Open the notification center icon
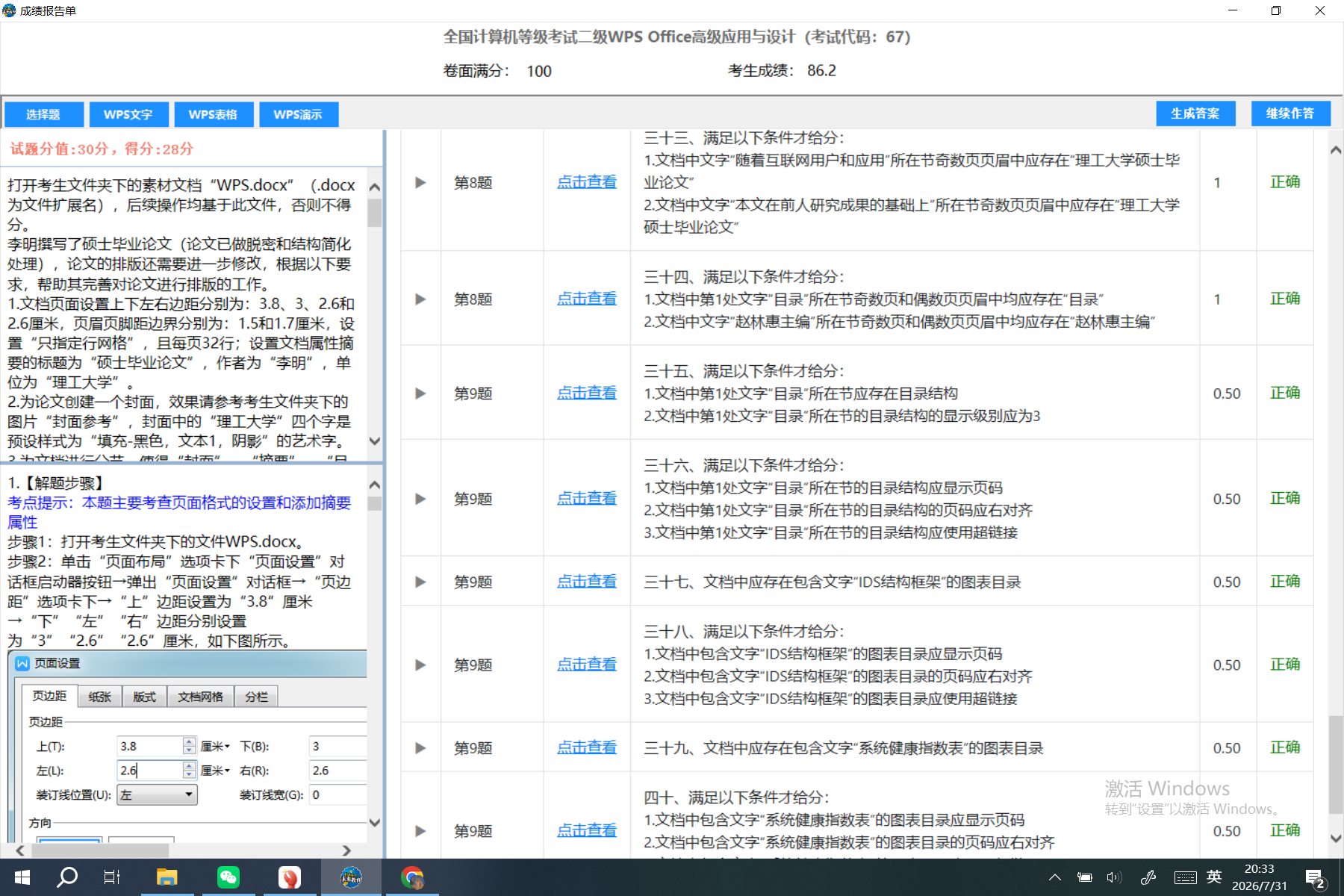This screenshot has height=896, width=1344. click(1316, 878)
